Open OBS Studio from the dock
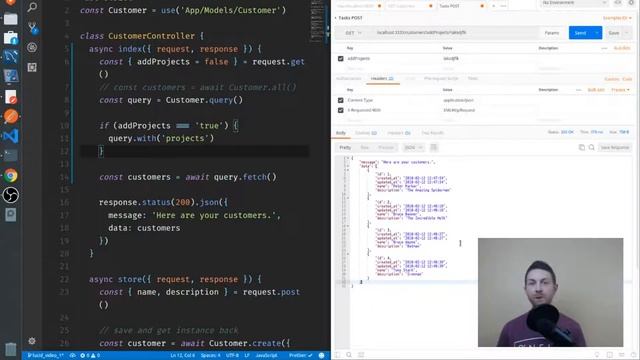640x360 pixels. click(11, 195)
